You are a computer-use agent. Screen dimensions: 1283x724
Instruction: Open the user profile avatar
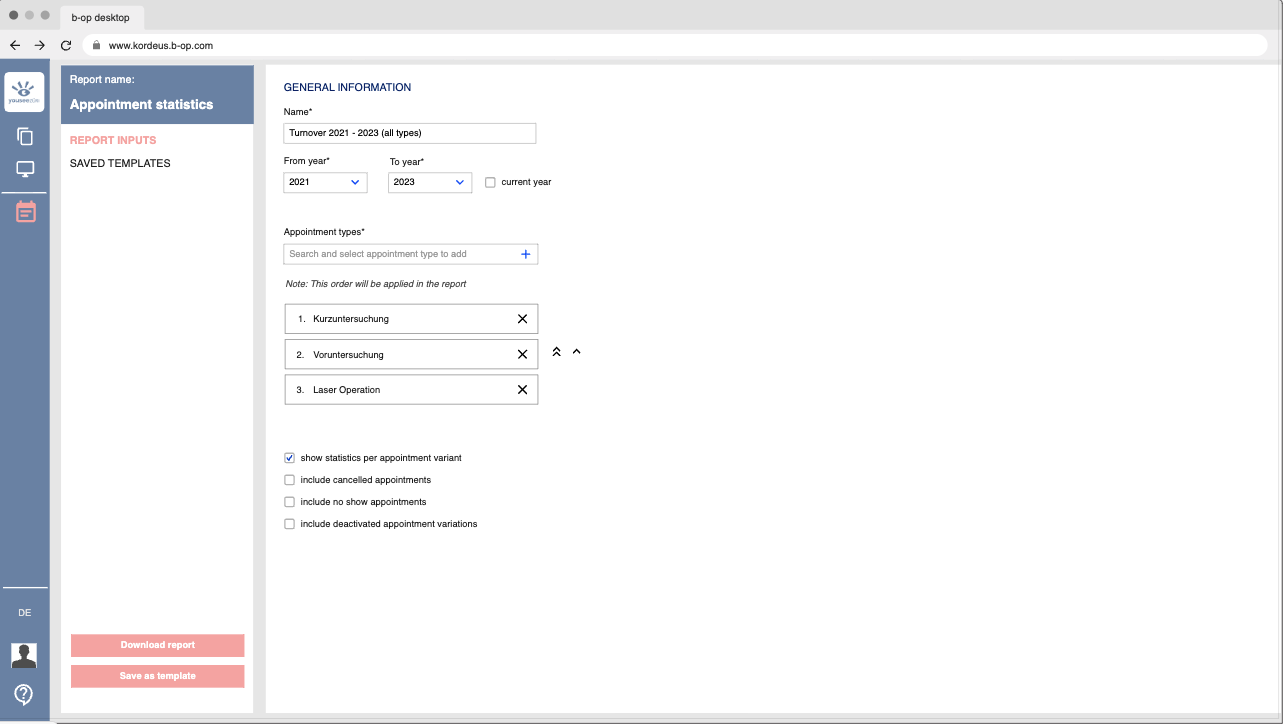24,655
